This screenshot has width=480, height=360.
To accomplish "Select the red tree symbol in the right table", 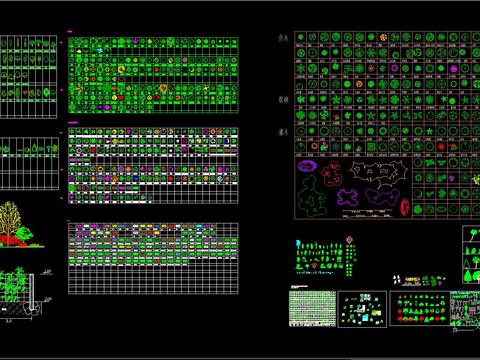I will pyautogui.click(x=441, y=146).
